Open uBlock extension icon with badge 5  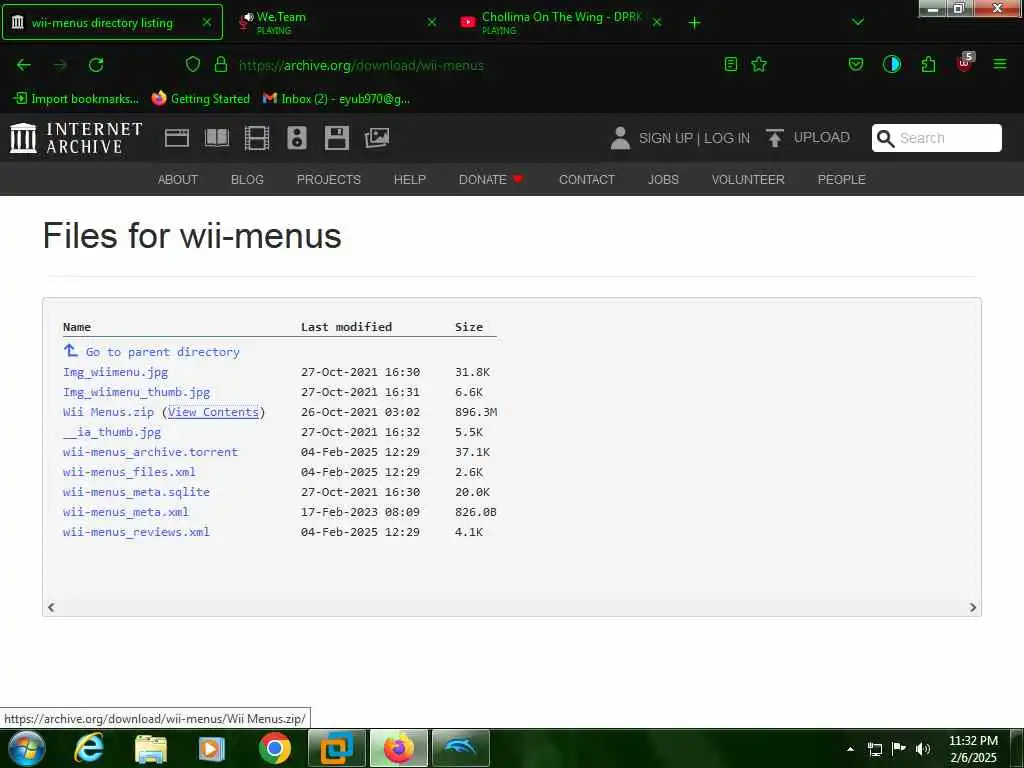(x=965, y=62)
